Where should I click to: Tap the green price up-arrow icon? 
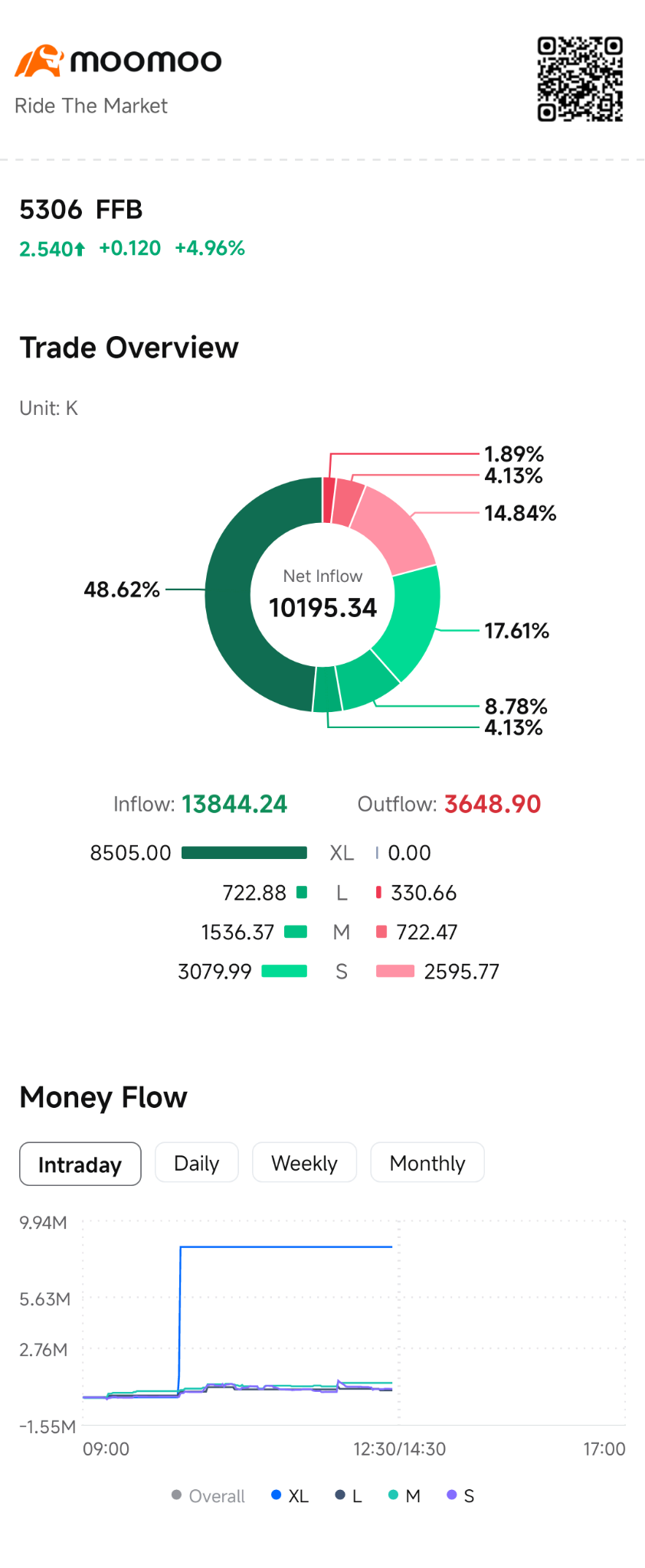(x=80, y=249)
